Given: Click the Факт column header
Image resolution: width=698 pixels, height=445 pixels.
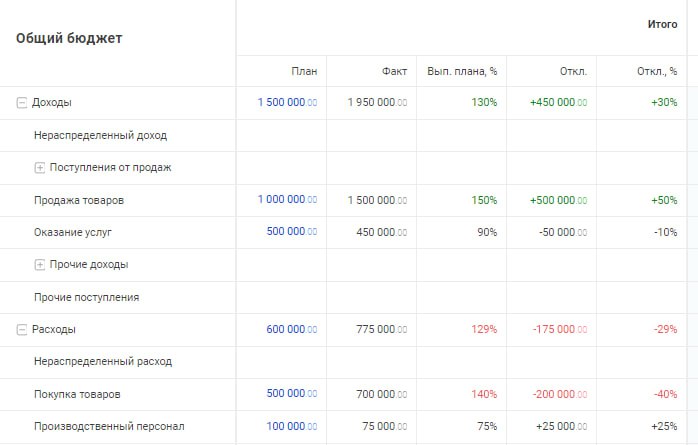Looking at the screenshot, I should pos(394,71).
